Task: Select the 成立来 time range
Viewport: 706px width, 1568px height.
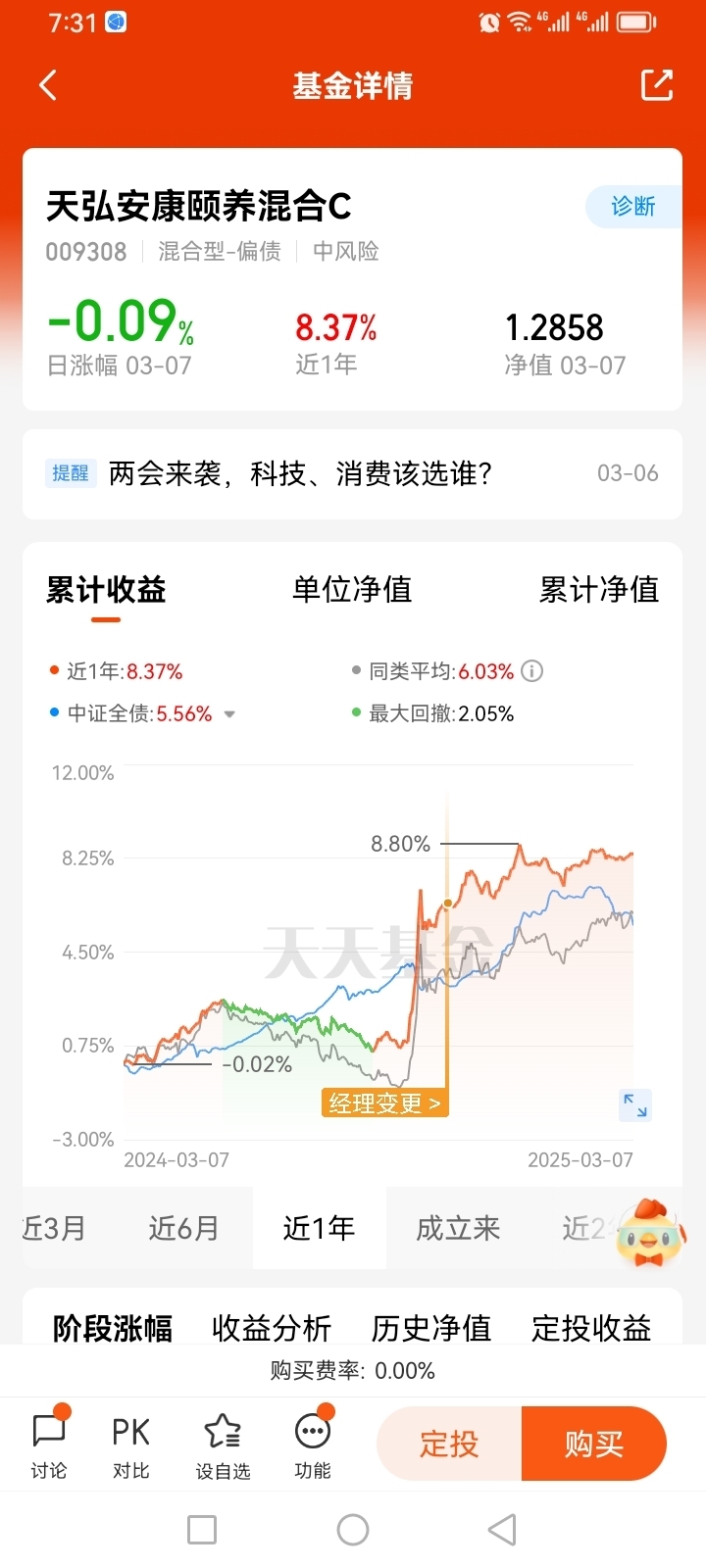Action: pos(458,1228)
